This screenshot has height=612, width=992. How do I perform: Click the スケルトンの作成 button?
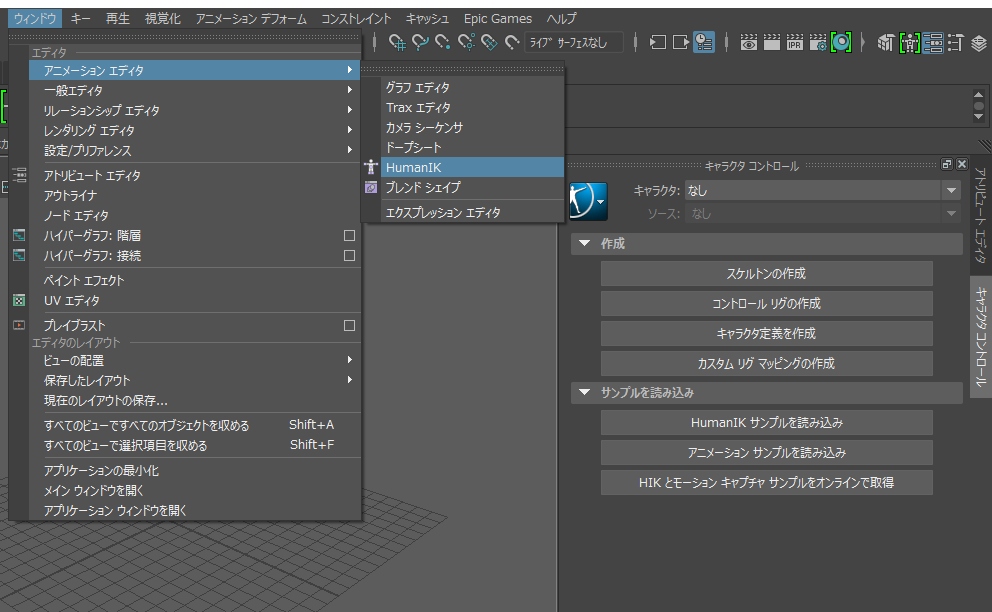coord(767,273)
